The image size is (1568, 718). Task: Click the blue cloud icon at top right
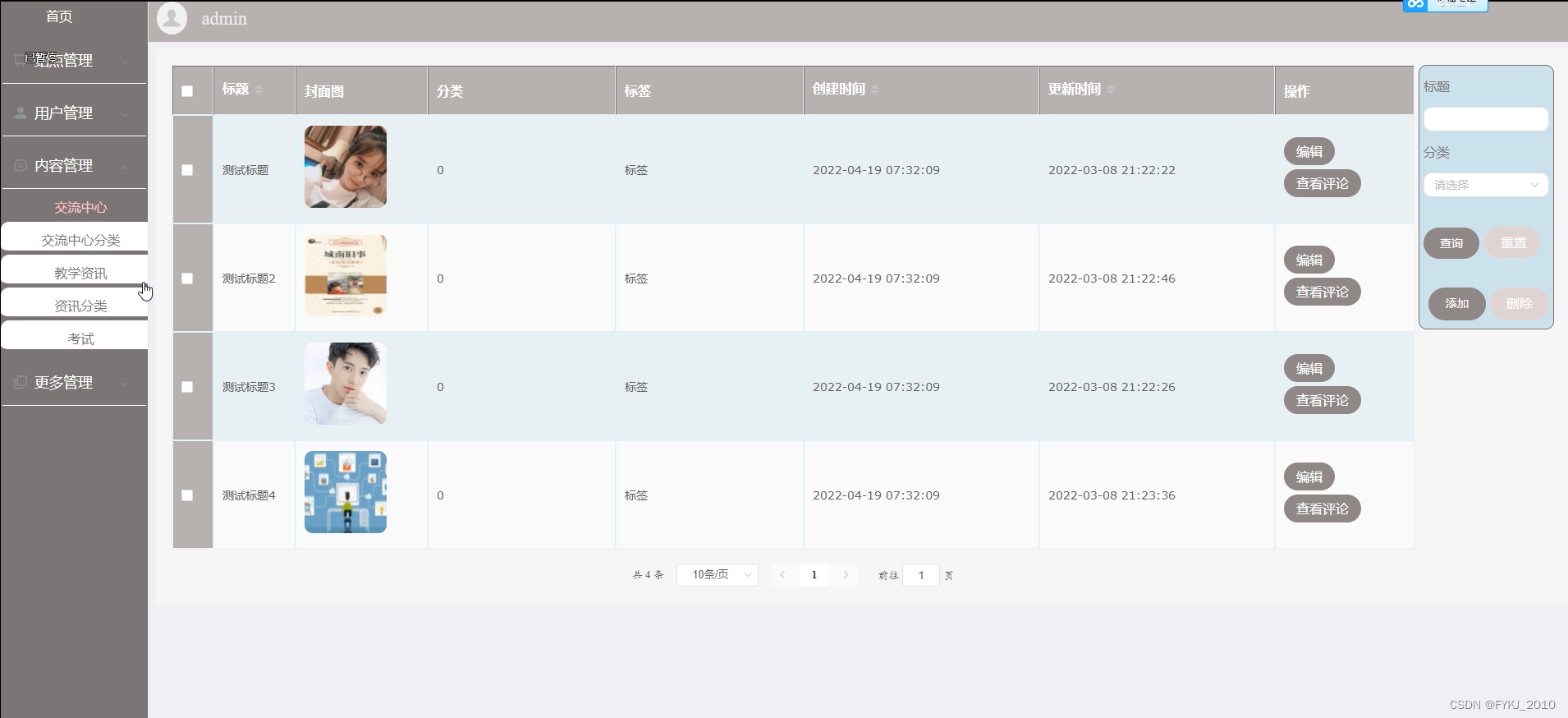tap(1415, 5)
